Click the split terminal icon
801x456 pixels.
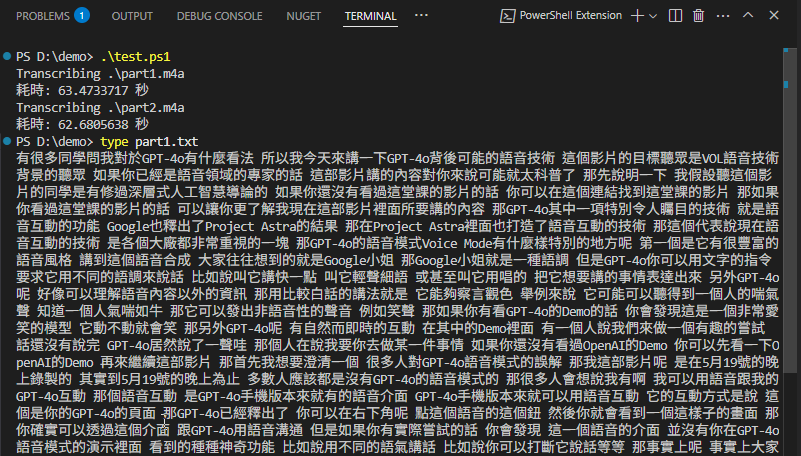tap(675, 16)
